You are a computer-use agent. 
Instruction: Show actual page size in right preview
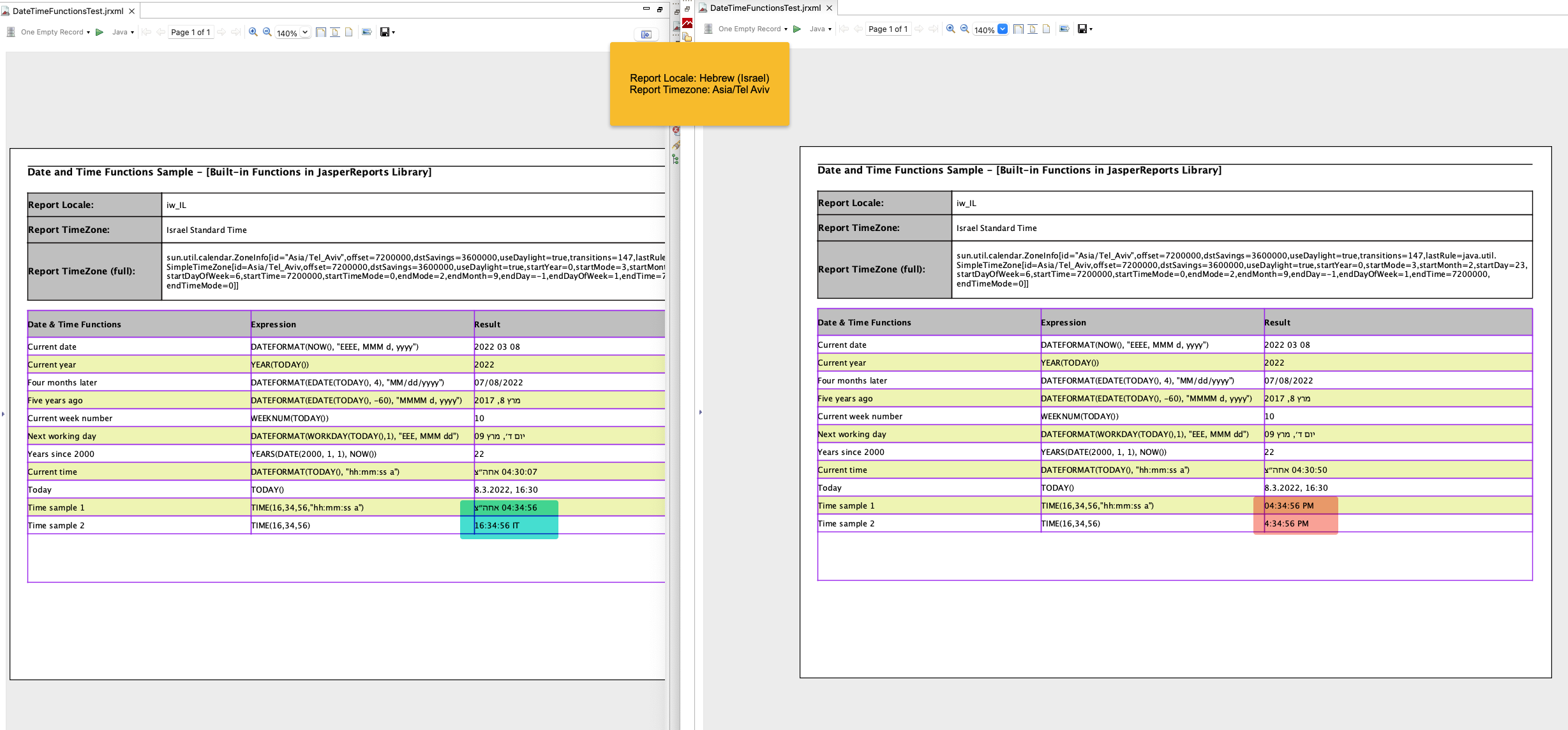coord(1047,29)
